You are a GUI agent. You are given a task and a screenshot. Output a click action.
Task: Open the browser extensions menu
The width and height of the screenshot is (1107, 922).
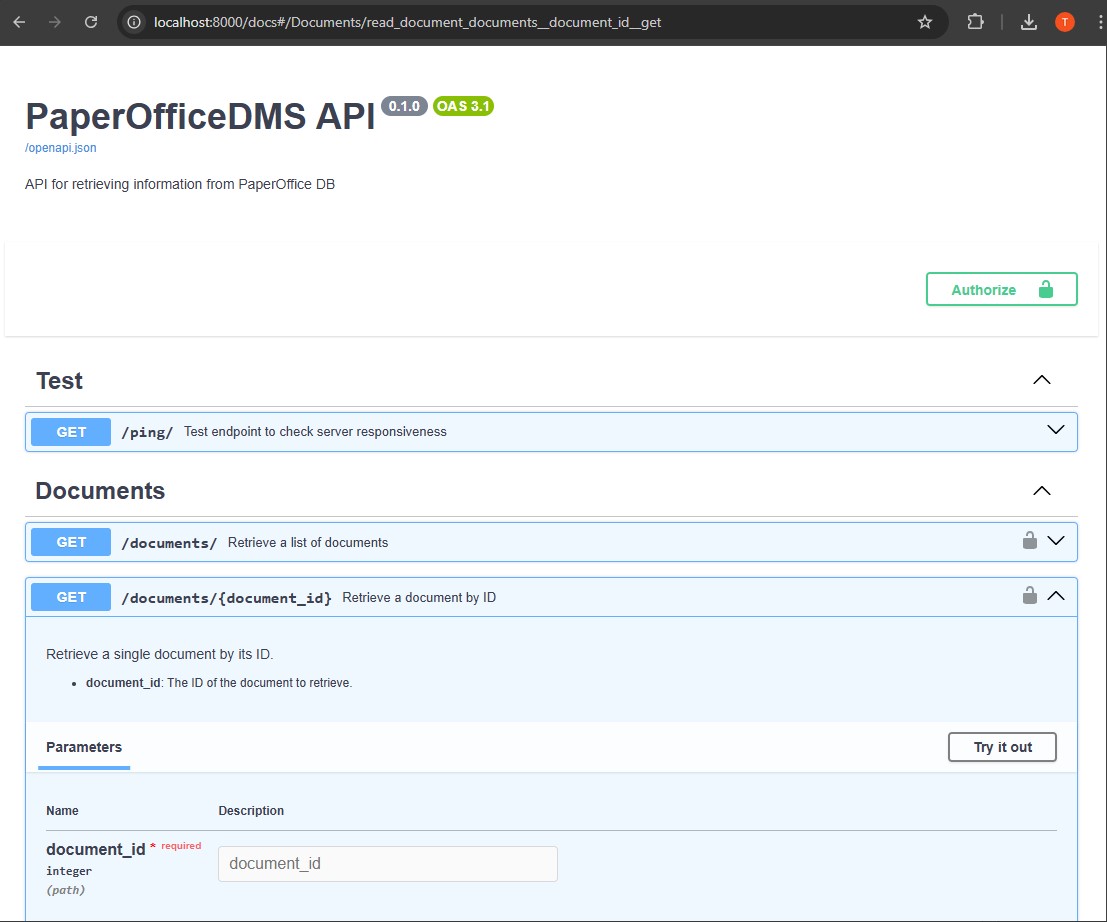[975, 22]
